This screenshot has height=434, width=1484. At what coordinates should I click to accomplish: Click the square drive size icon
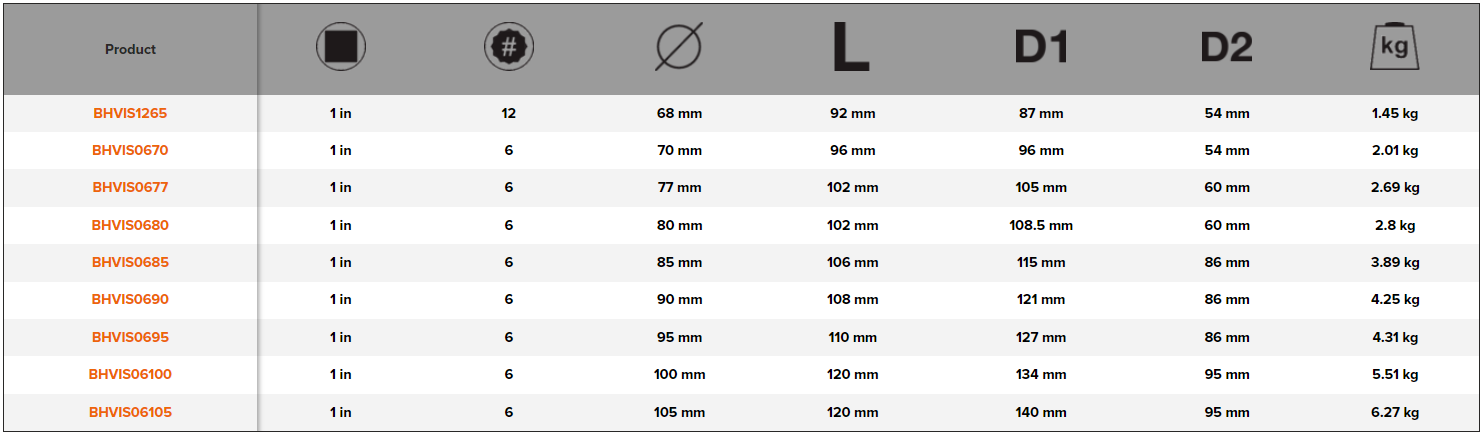point(341,47)
